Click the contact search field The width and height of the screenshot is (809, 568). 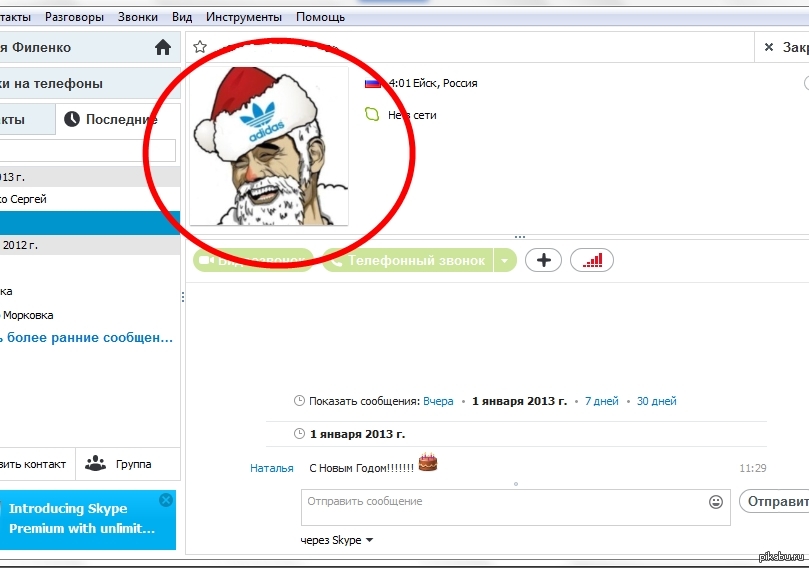[88, 151]
